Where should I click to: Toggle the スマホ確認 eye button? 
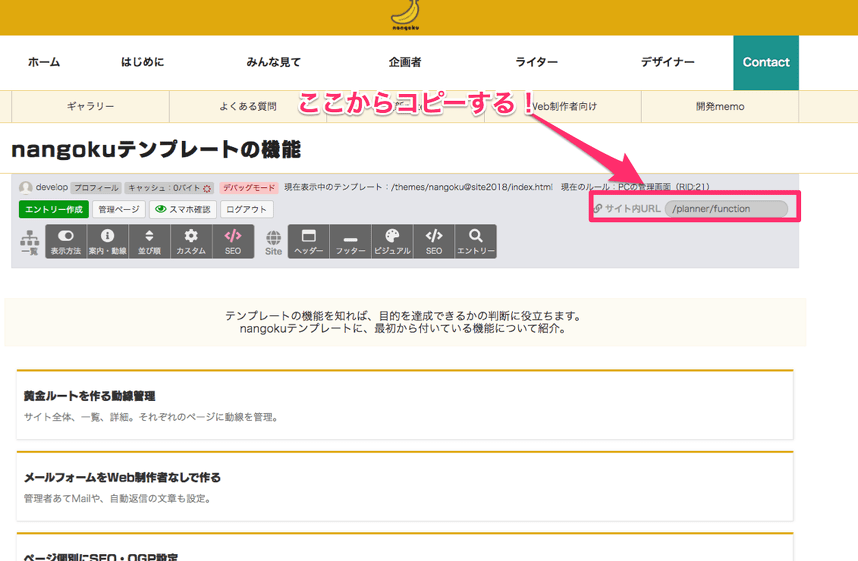tap(182, 210)
